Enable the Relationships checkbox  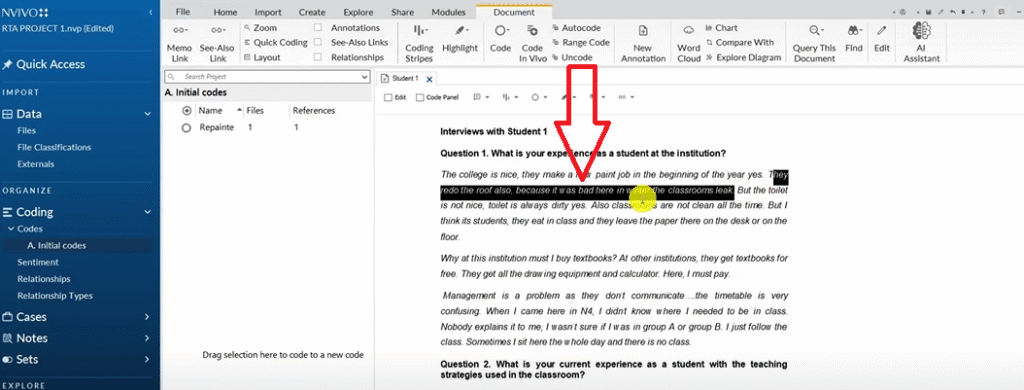[x=318, y=57]
